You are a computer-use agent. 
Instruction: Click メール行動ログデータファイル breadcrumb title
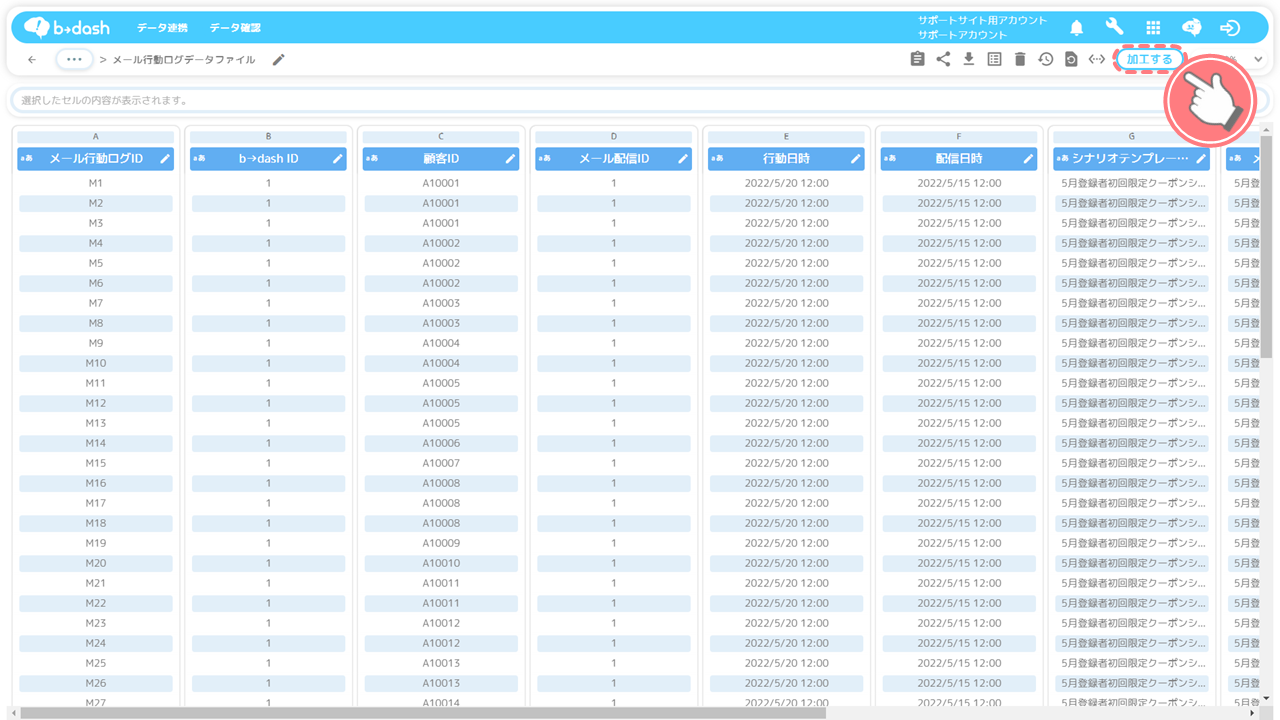pos(184,60)
